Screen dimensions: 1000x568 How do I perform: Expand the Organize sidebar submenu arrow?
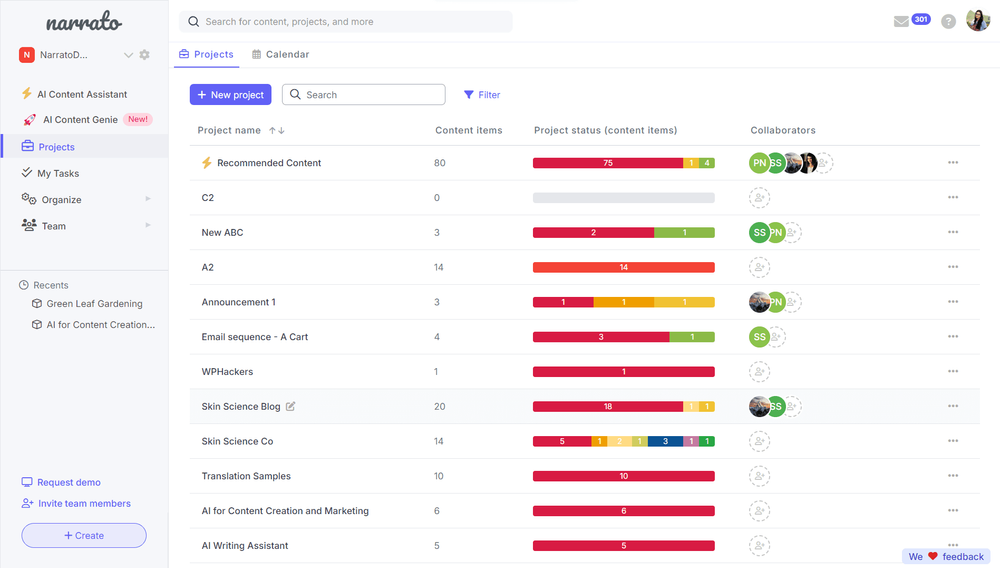point(148,199)
